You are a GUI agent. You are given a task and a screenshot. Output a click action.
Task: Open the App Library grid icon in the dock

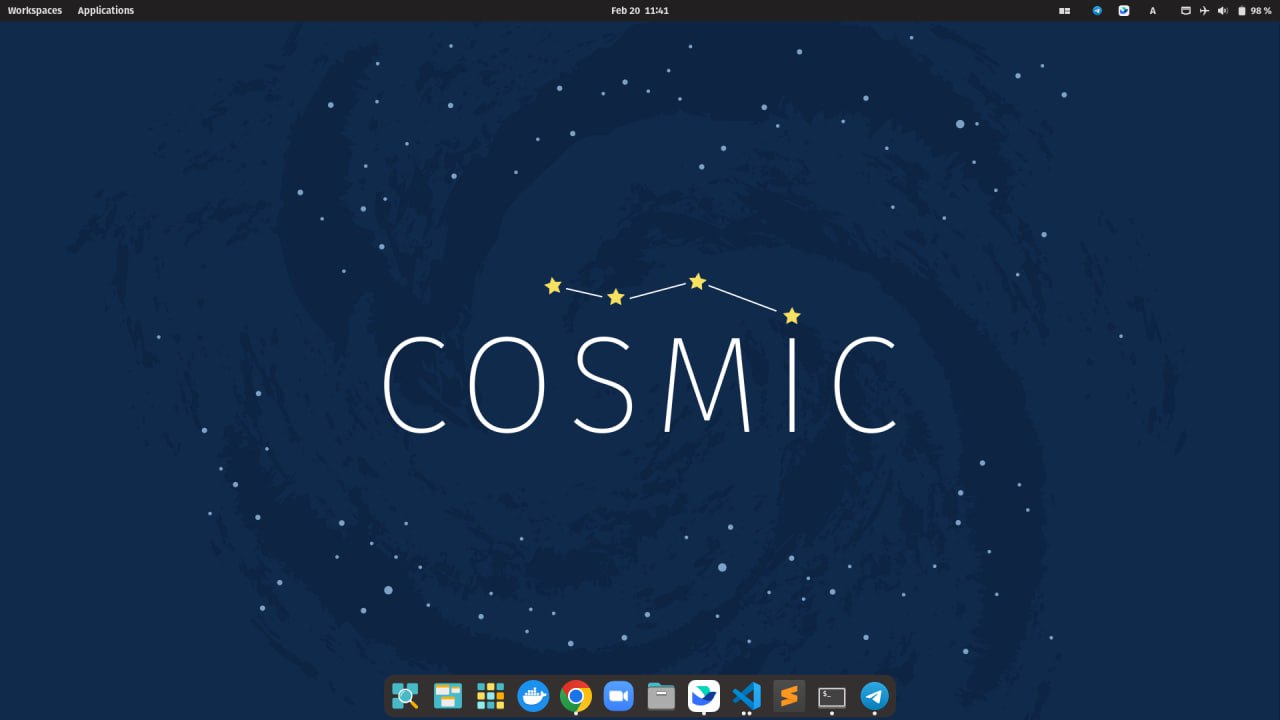coord(490,696)
